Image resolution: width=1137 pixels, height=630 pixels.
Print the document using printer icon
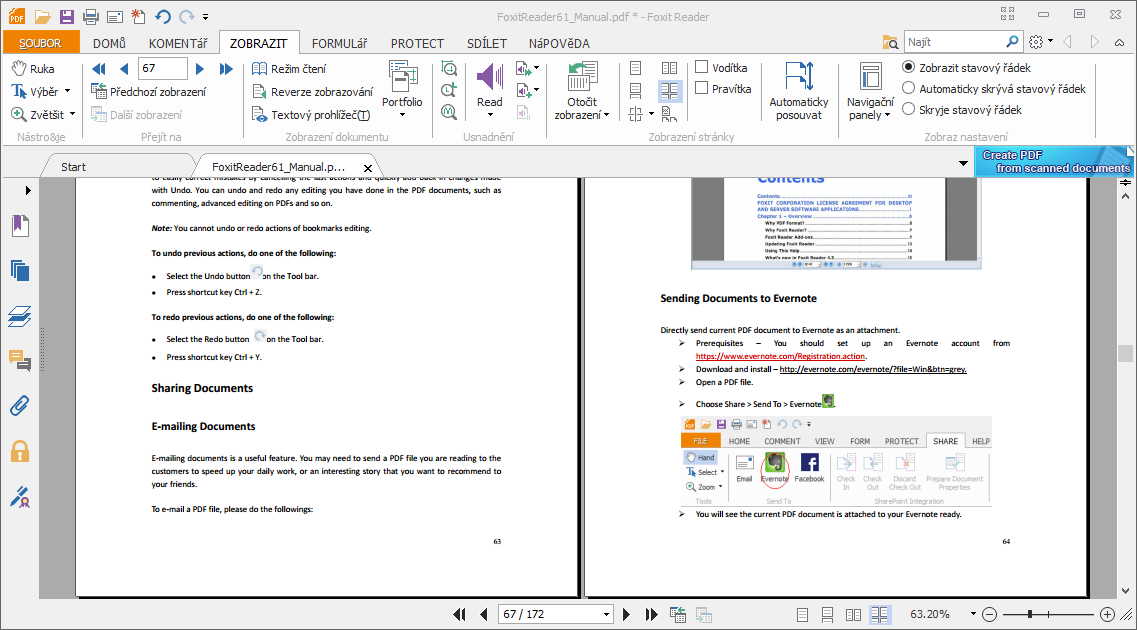(91, 17)
